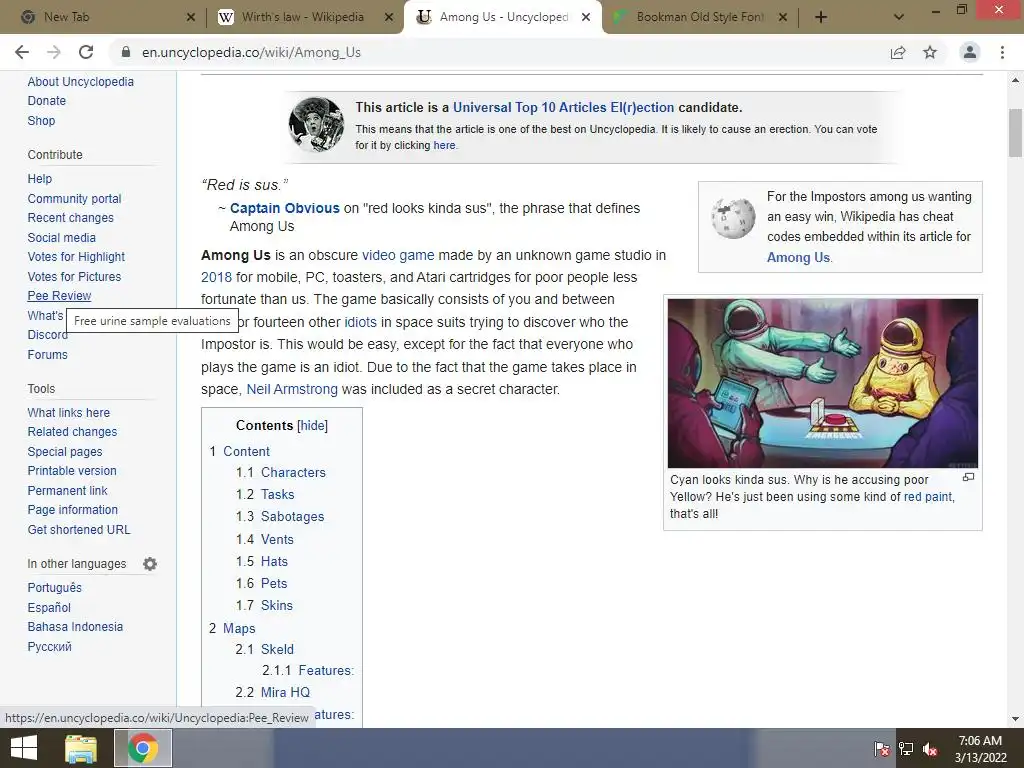Open File Explorer from taskbar

tap(81, 748)
